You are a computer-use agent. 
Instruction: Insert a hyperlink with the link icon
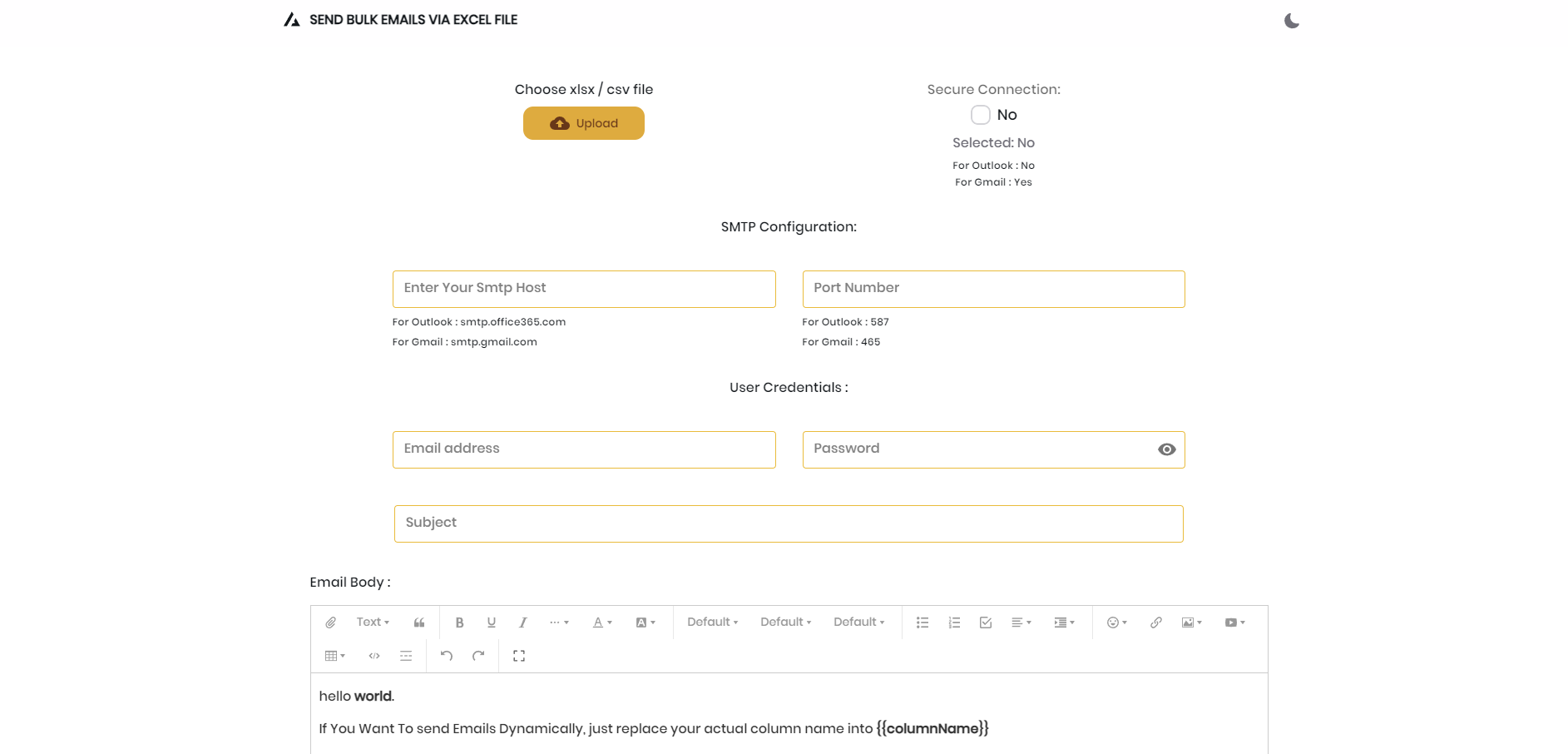coord(1156,623)
